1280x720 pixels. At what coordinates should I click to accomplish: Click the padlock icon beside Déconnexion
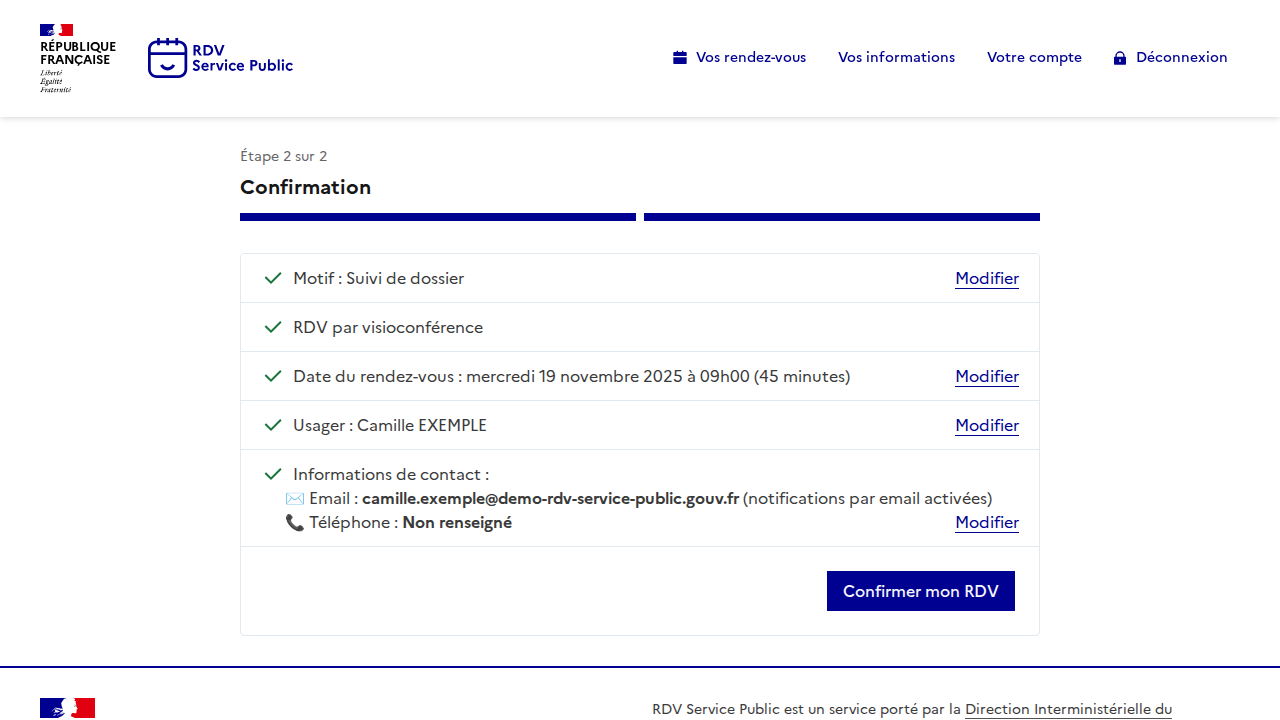1120,58
